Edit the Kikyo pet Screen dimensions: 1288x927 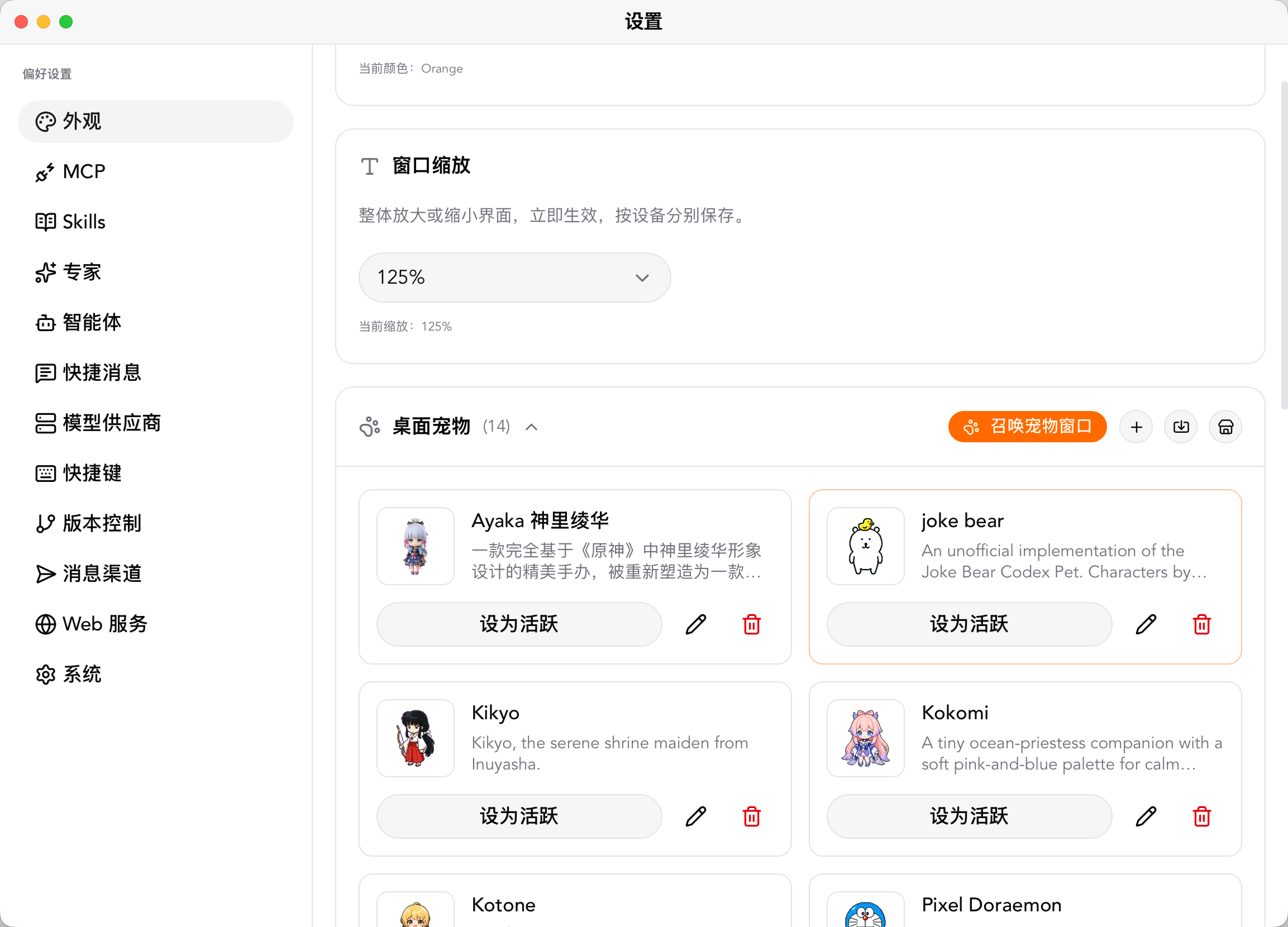[x=696, y=816]
